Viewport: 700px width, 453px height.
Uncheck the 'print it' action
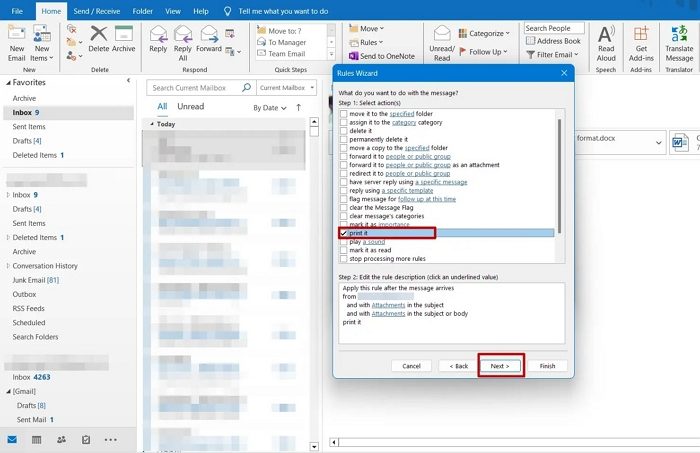point(343,233)
